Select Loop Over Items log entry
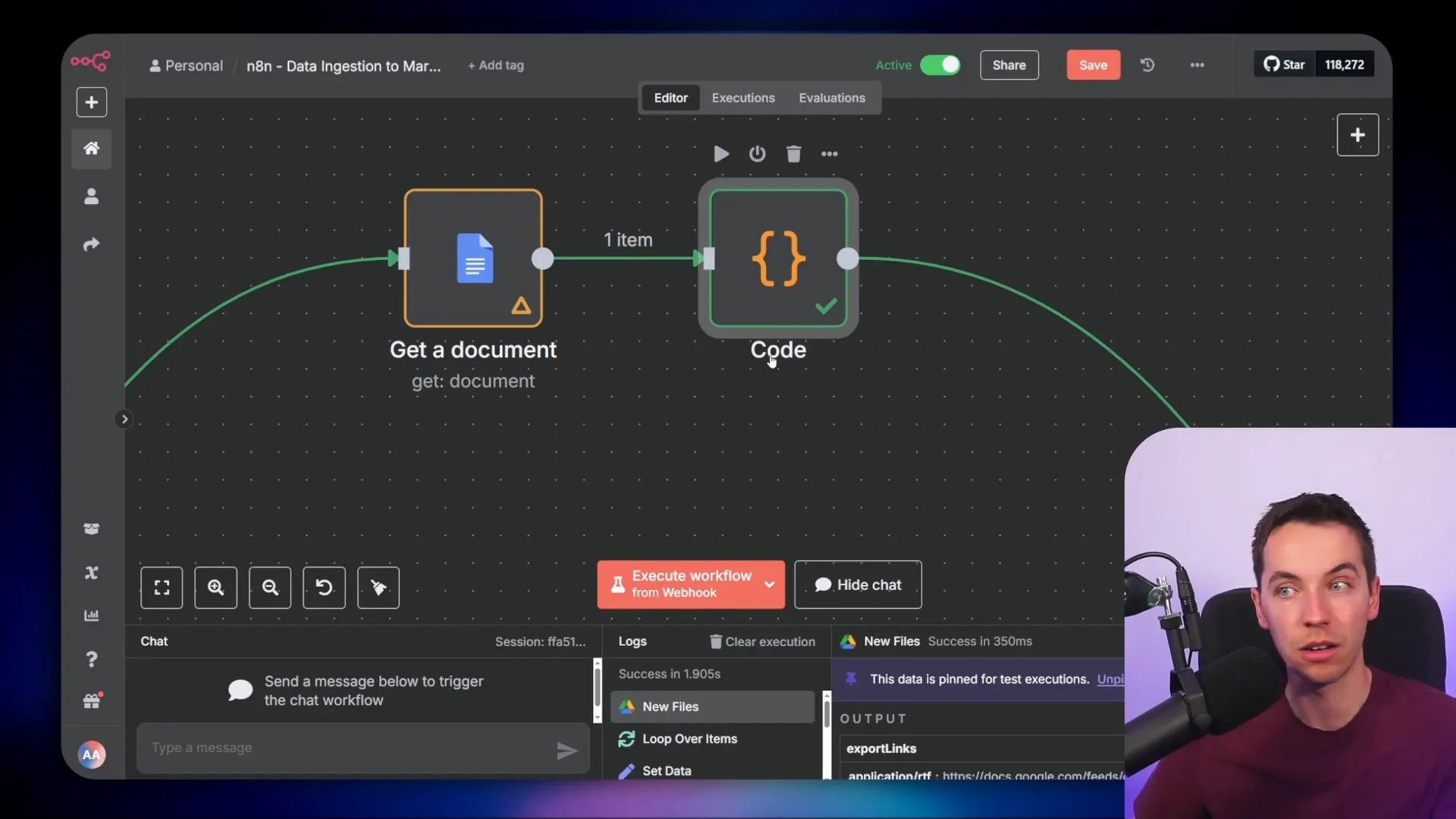The height and width of the screenshot is (819, 1456). (712, 739)
